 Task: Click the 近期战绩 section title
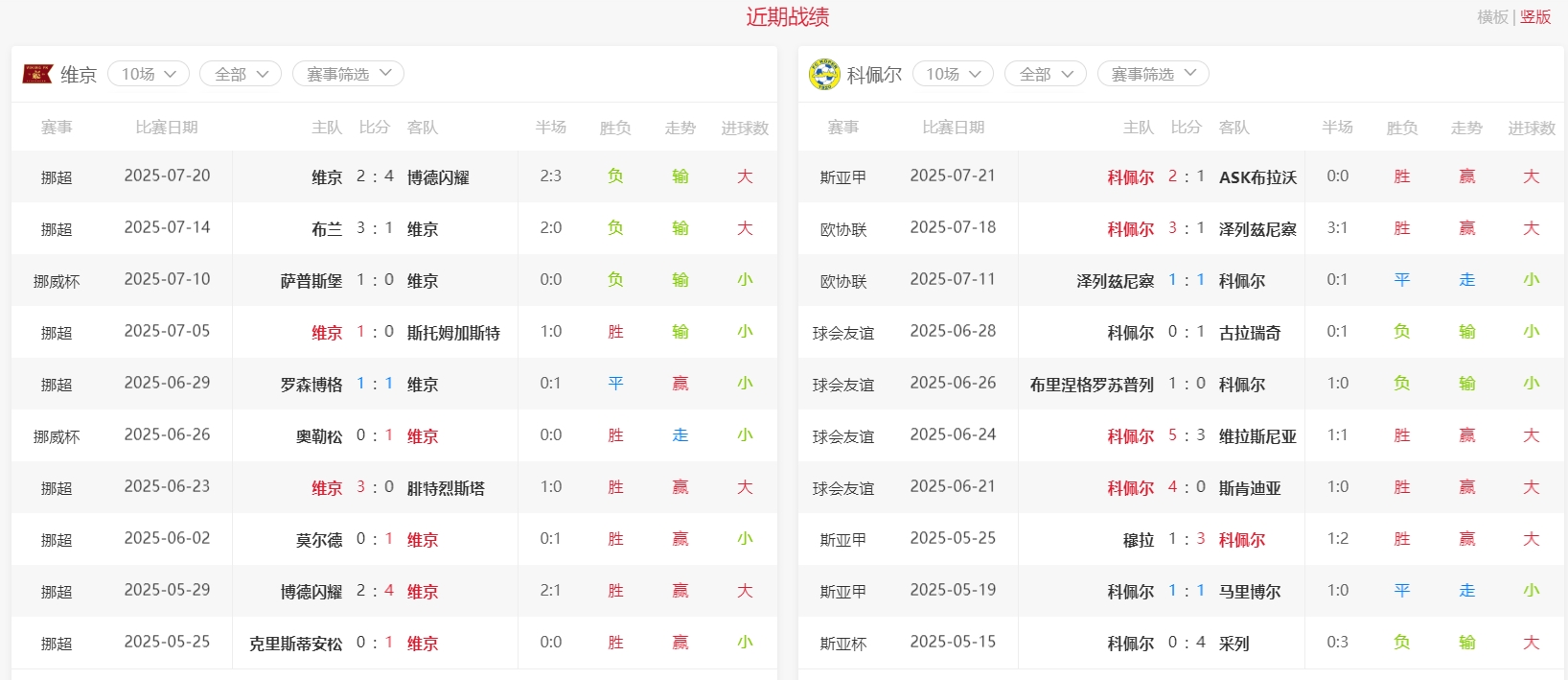pos(787,17)
